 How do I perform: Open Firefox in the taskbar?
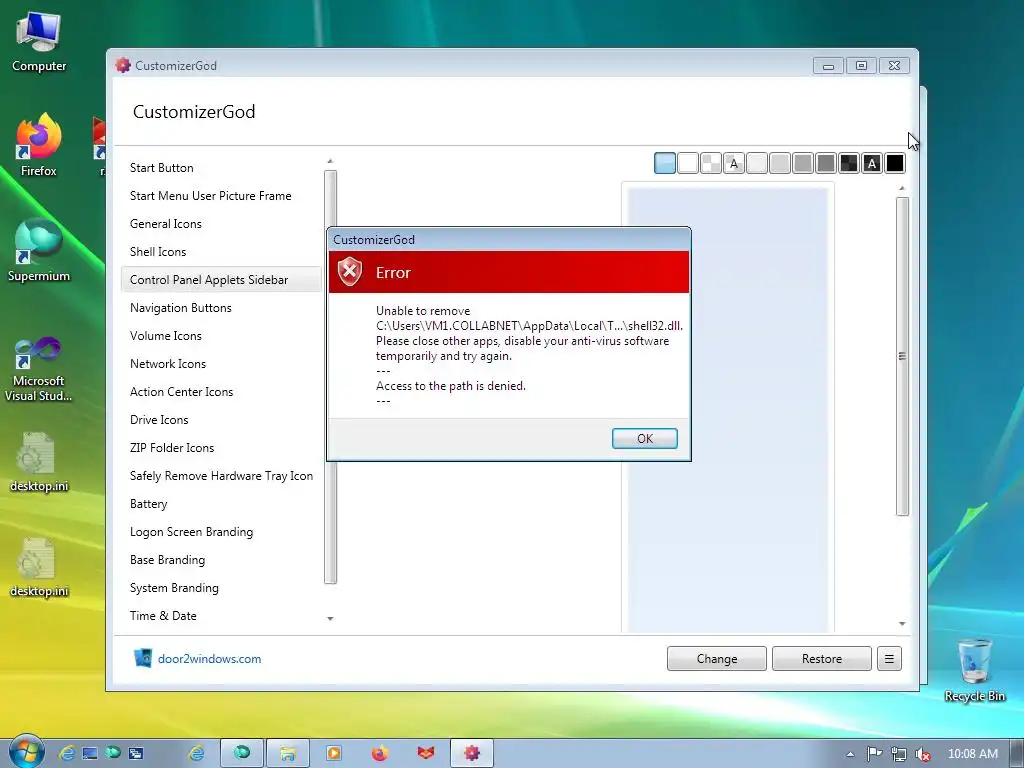(379, 753)
